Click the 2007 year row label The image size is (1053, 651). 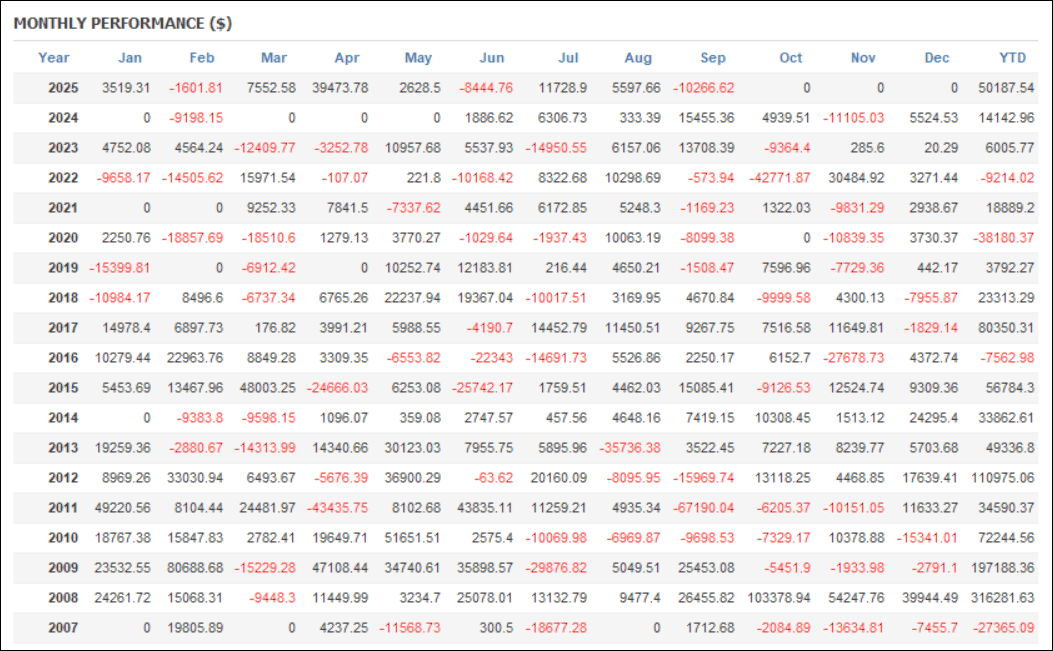tap(64, 627)
